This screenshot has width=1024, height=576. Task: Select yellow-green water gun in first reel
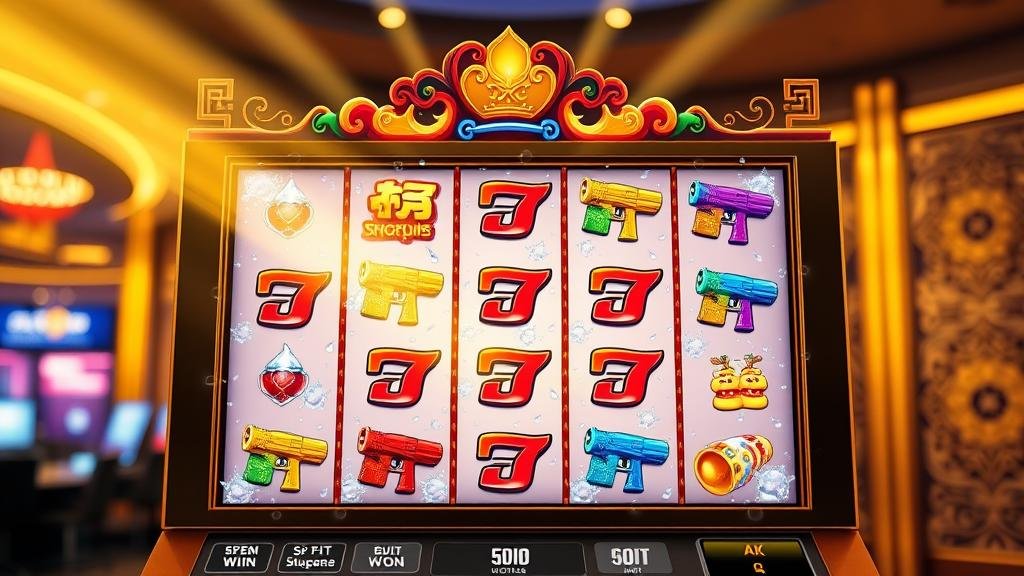284,456
